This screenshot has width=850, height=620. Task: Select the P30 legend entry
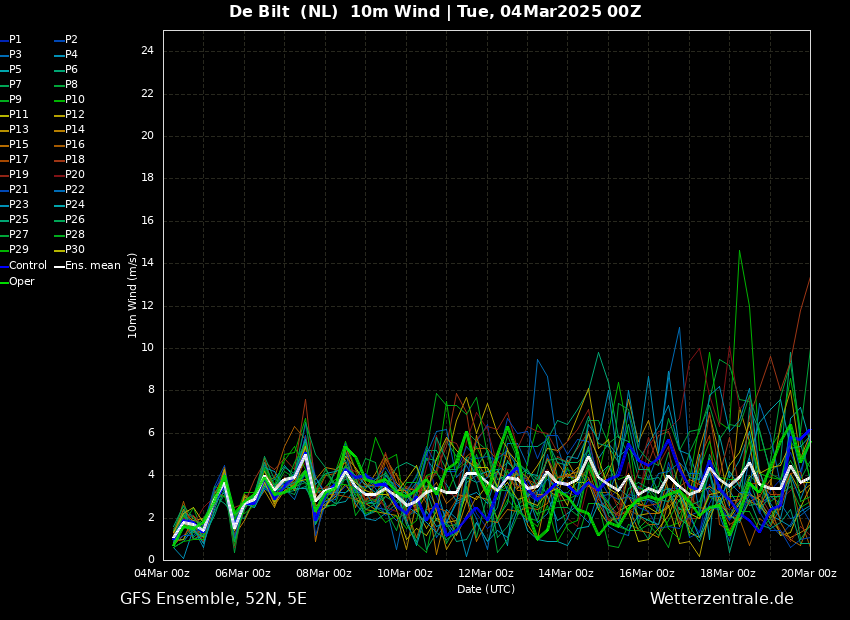69,249
